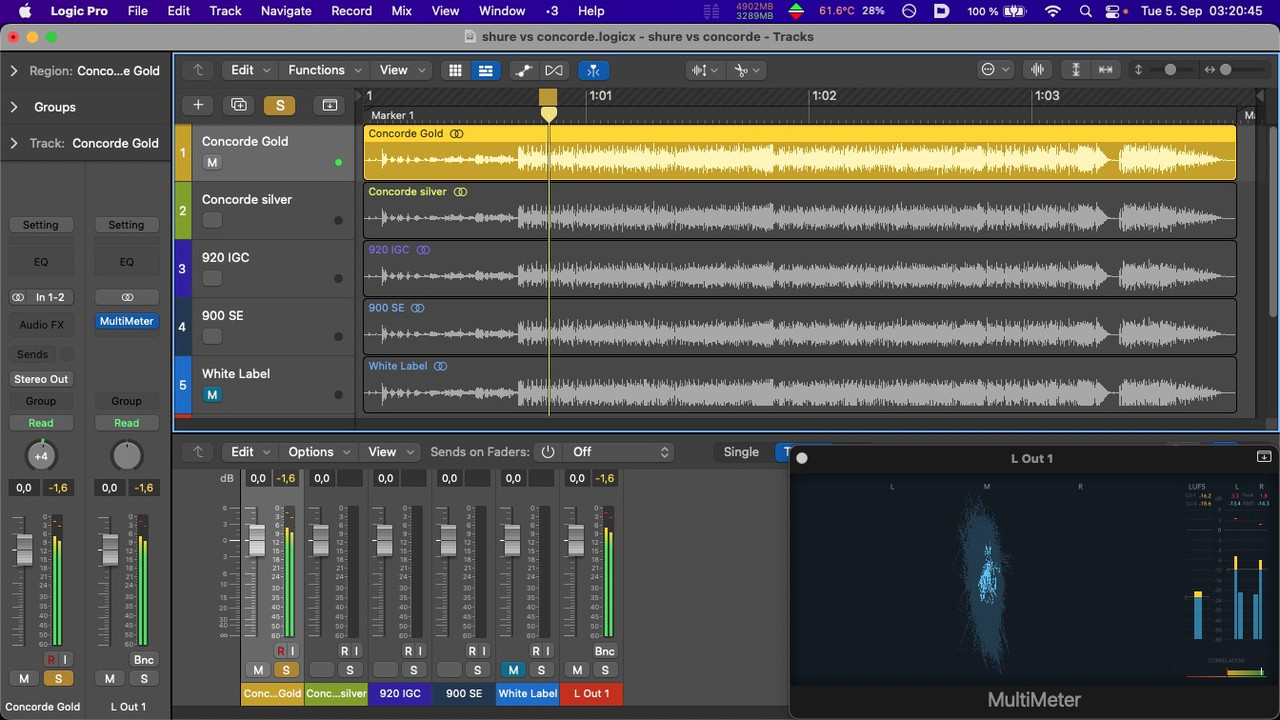
Task: Click Read automation button on Concorde Gold strip
Action: point(41,423)
